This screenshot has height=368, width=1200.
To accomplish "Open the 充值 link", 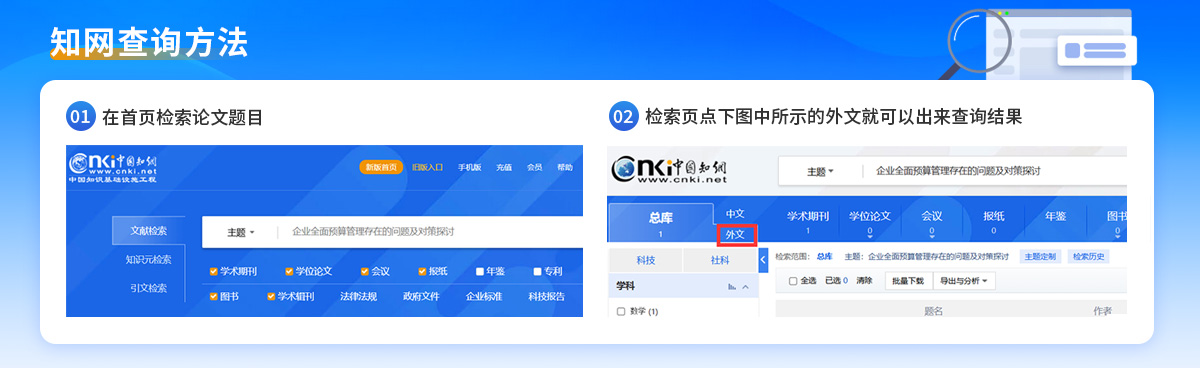I will click(504, 167).
